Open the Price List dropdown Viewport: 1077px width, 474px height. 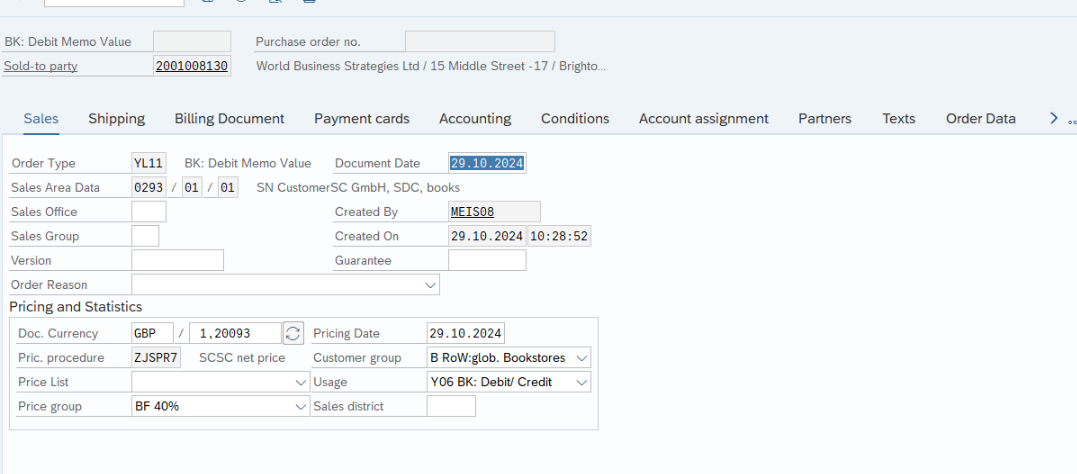300,382
